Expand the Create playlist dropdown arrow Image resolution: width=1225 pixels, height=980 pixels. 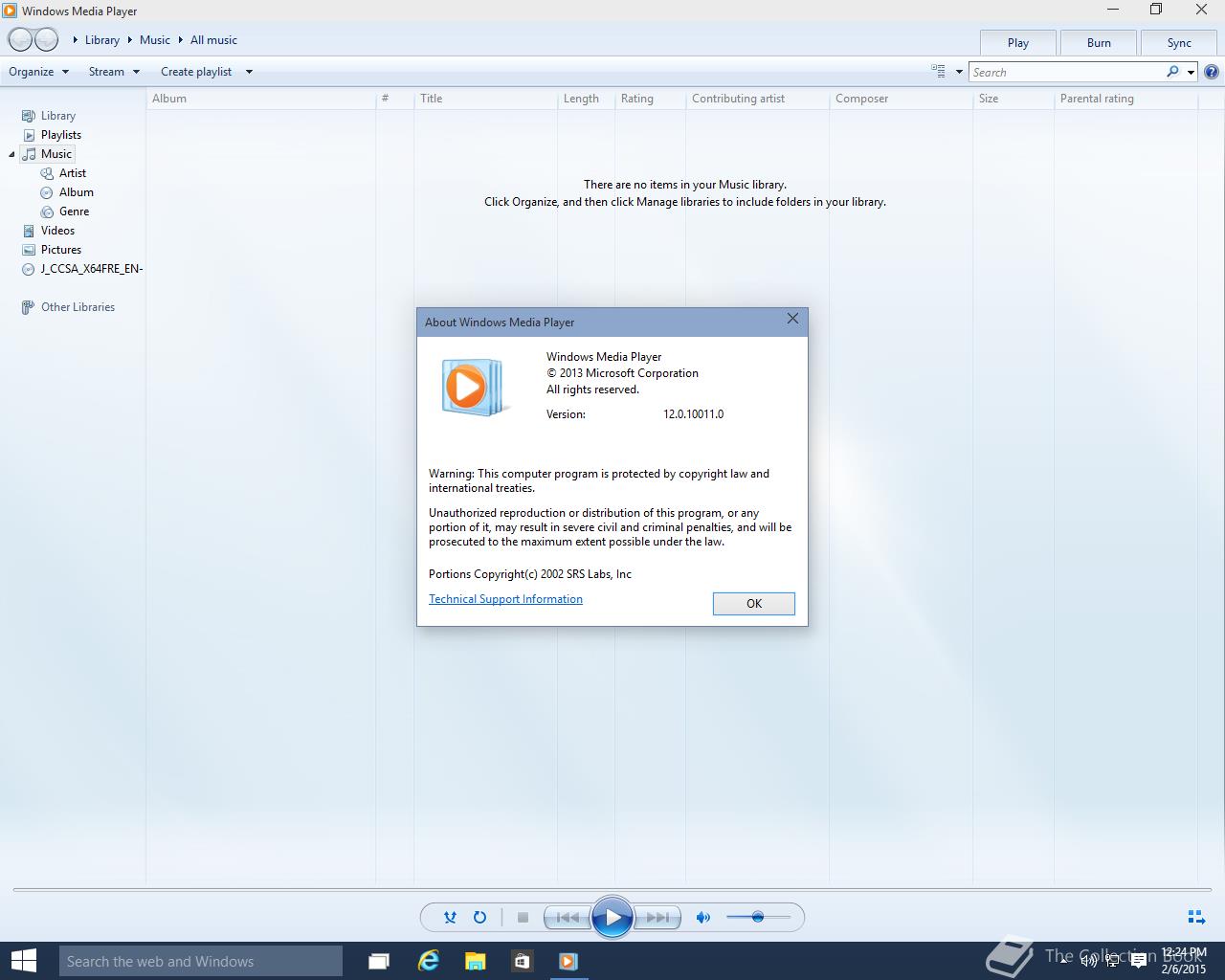pos(249,72)
